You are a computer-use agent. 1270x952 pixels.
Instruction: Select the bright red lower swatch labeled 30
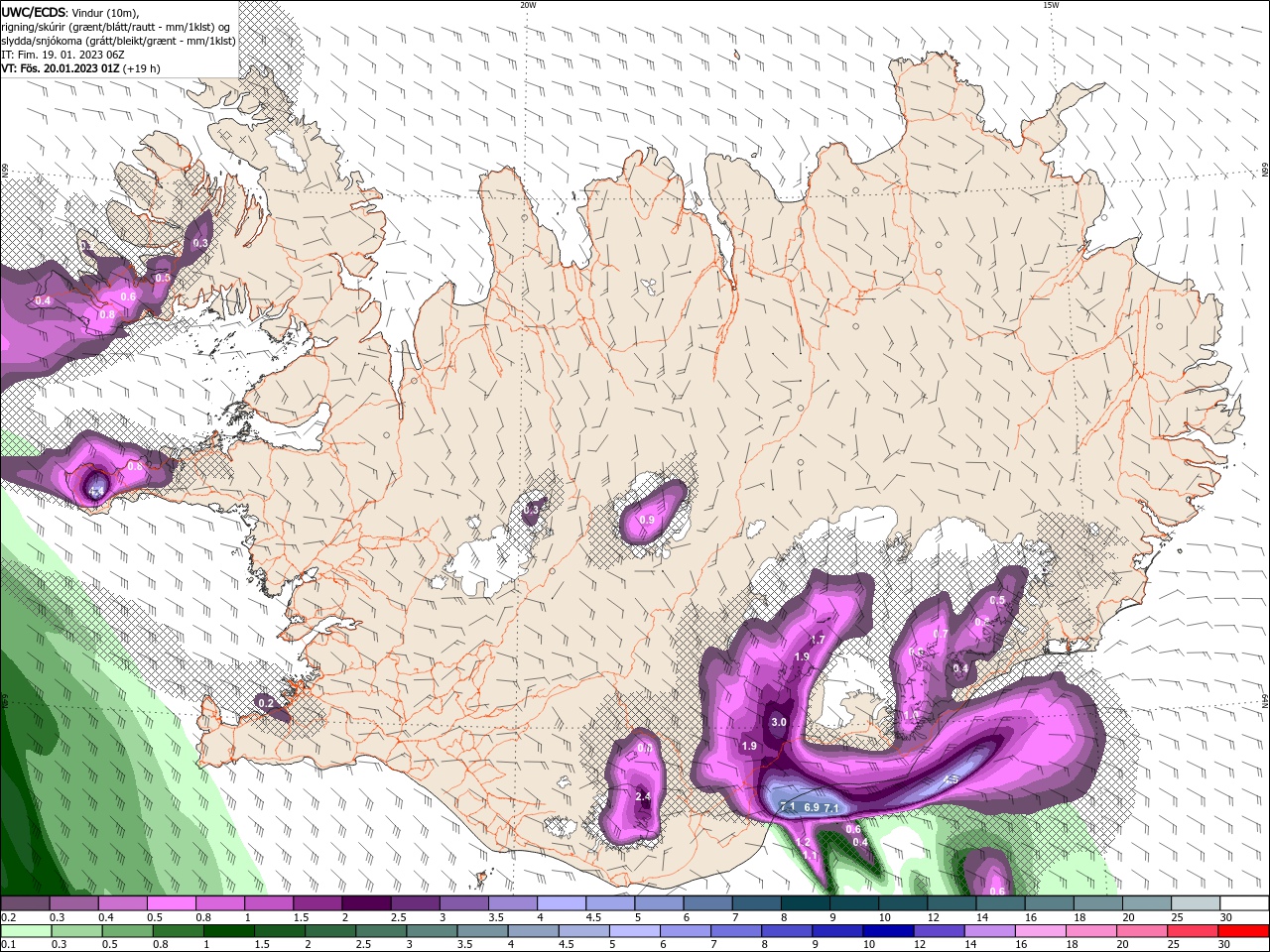tap(1244, 931)
